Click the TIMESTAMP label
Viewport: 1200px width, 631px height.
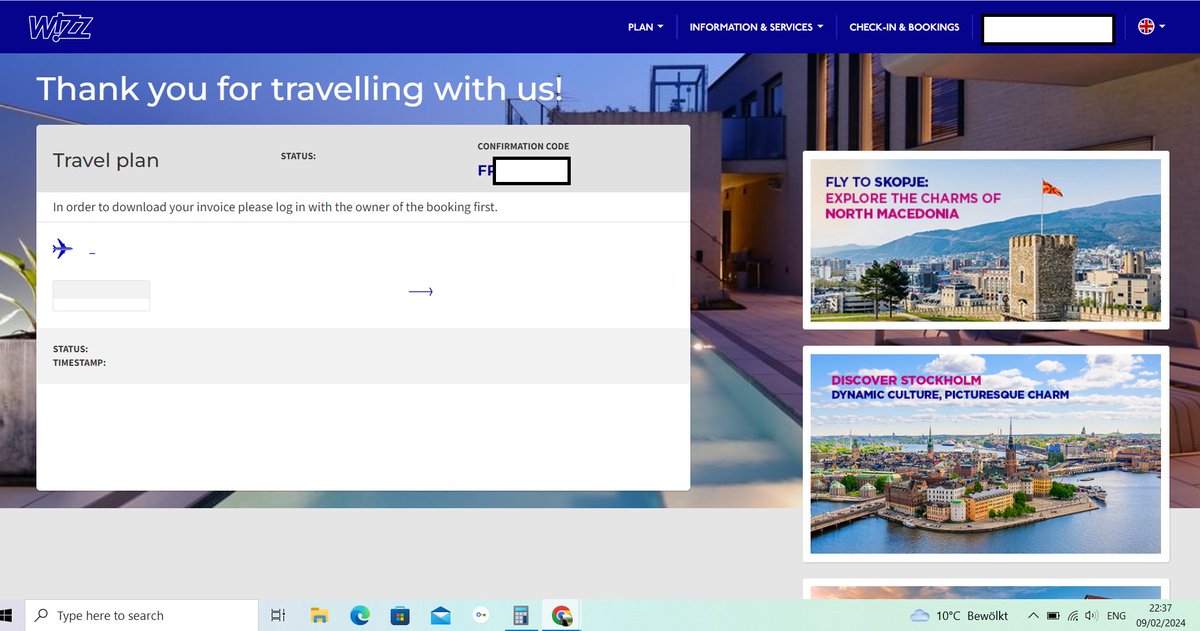tap(79, 363)
